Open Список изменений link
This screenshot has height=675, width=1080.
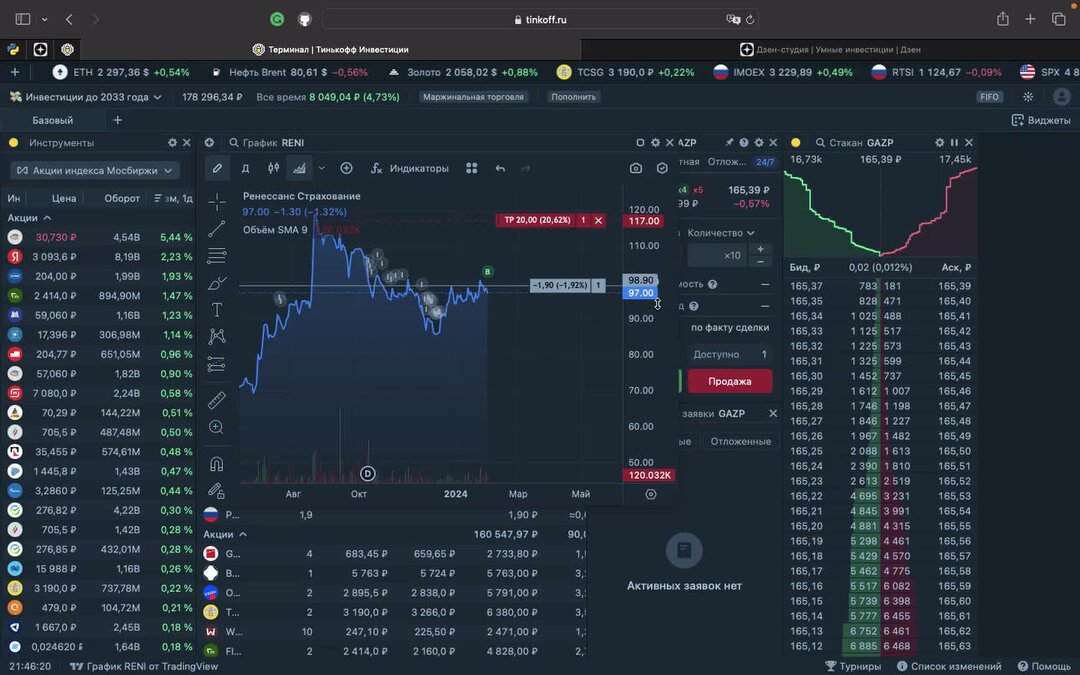tap(949, 666)
